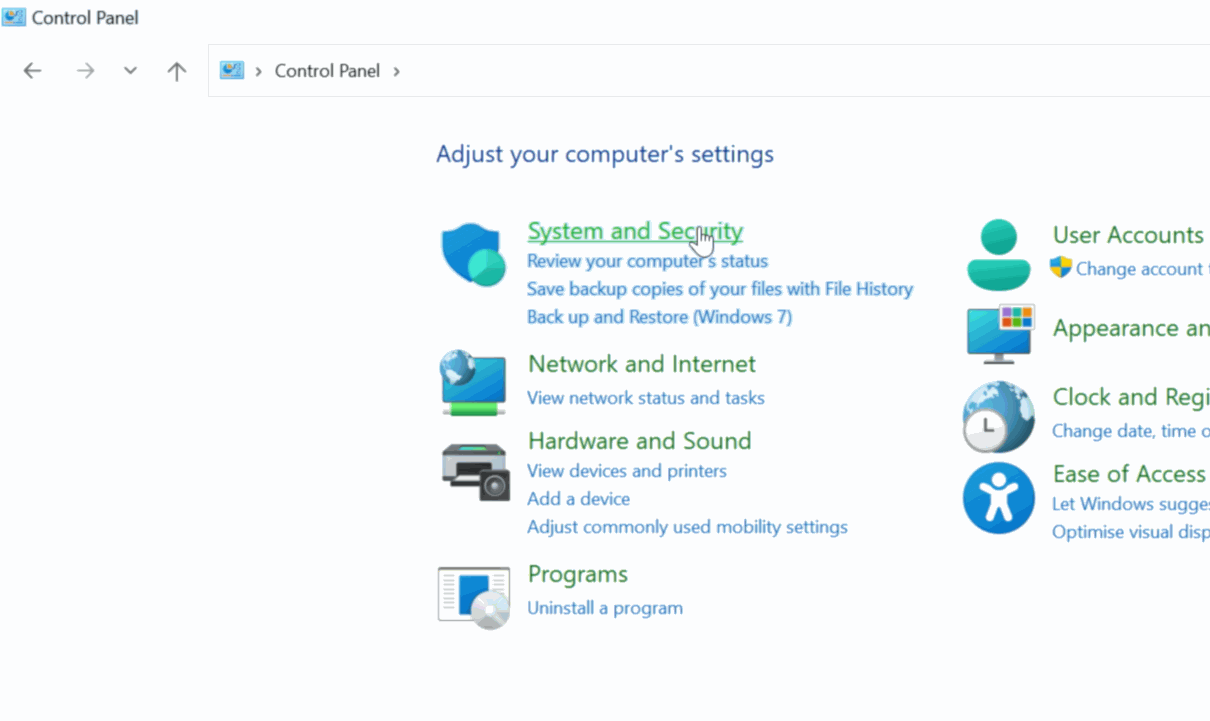Expand the chevron before Control Panel in breadcrumb

259,71
